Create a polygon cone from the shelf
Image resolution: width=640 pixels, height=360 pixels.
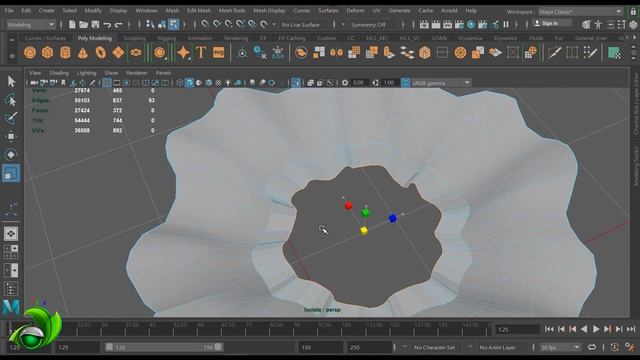coord(83,53)
